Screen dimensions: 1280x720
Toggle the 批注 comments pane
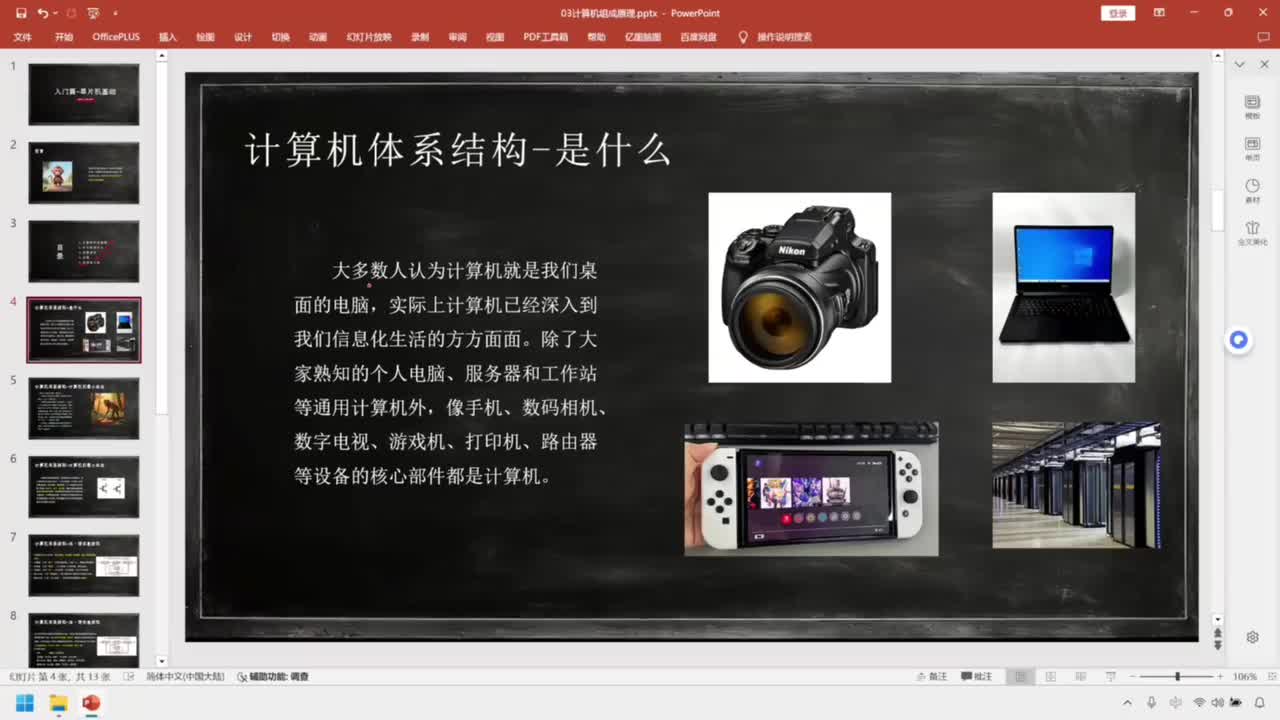click(976, 677)
